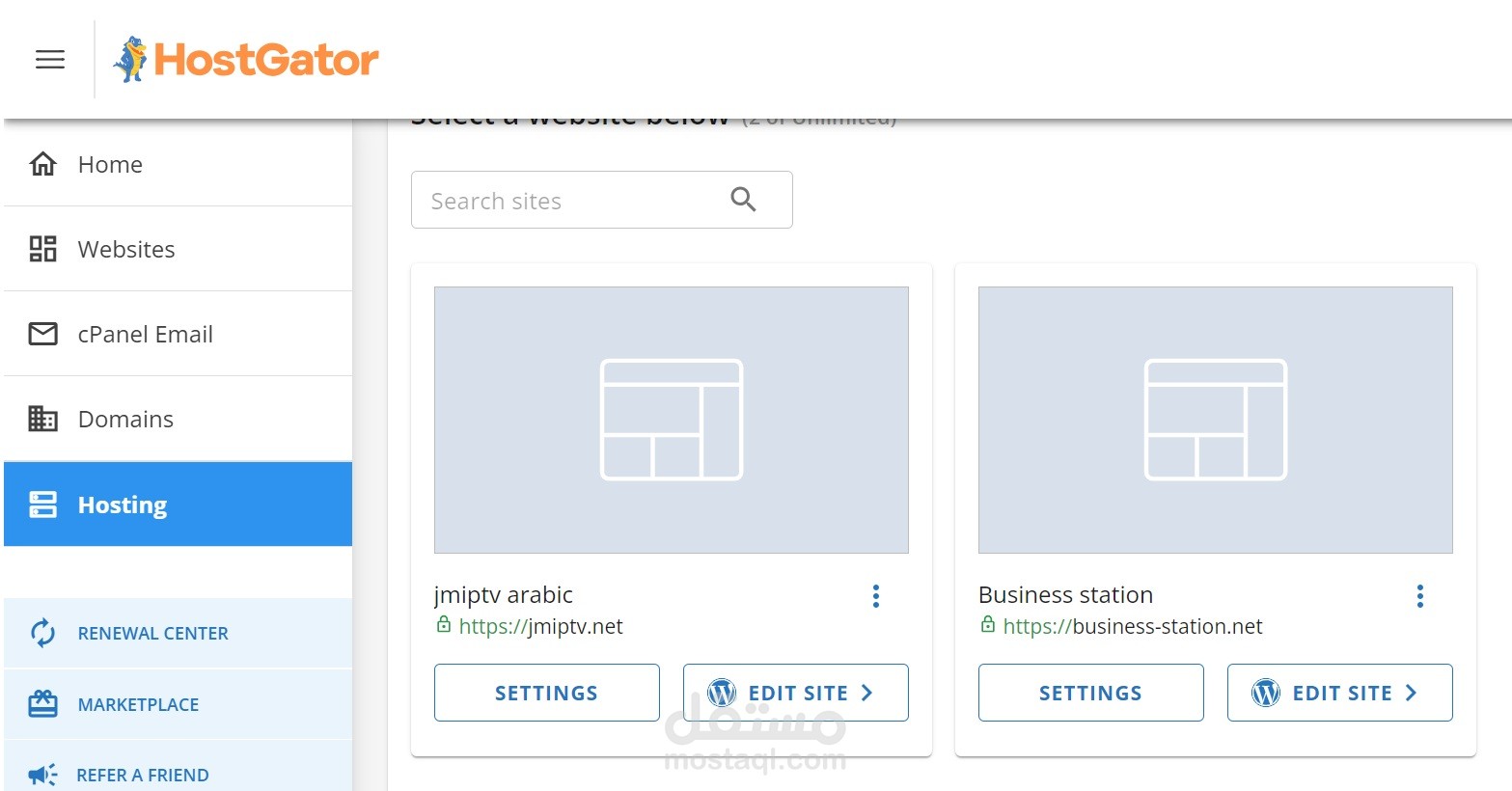
Task: Open Marketplace
Action: click(179, 704)
